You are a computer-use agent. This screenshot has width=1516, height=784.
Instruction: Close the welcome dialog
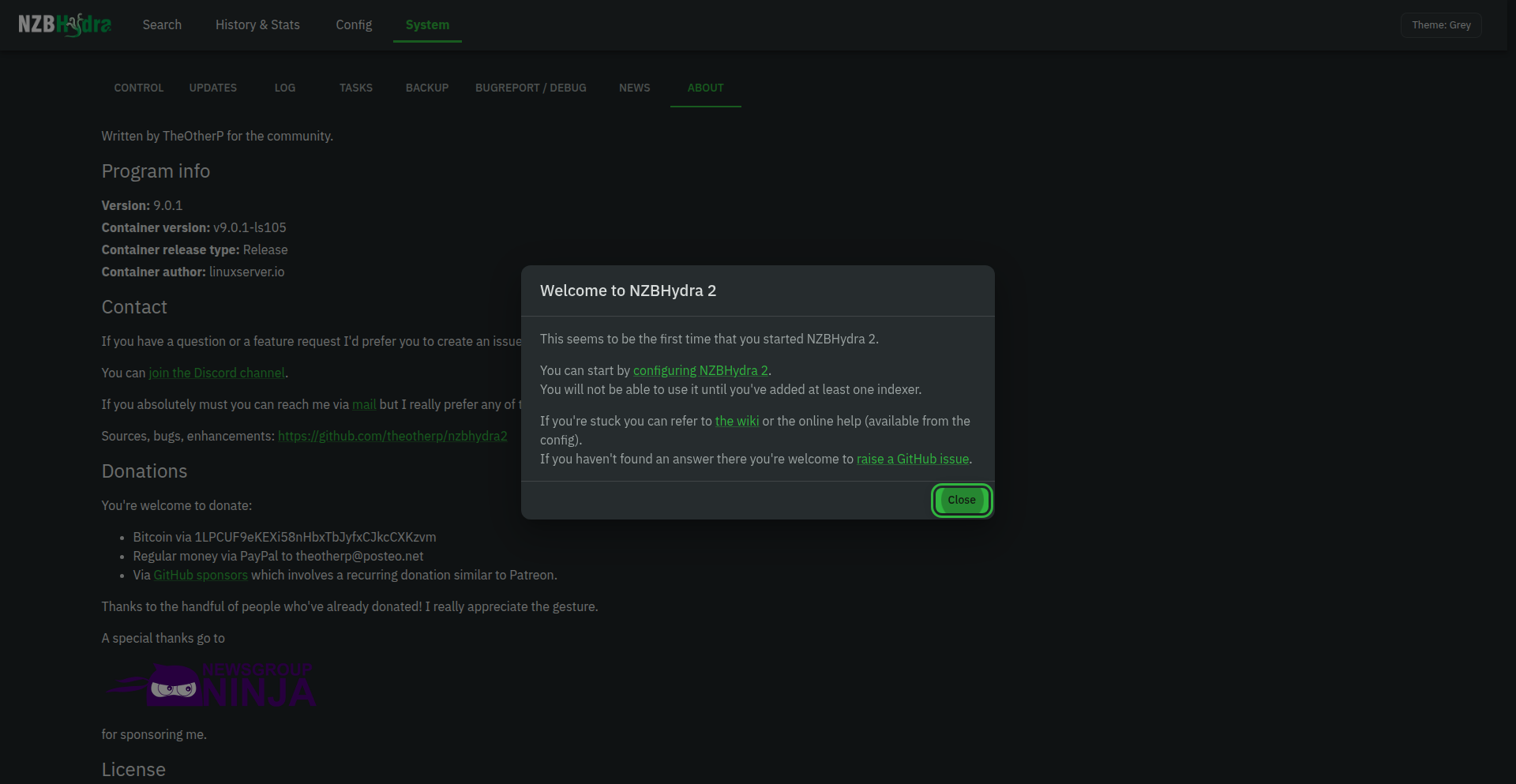[961, 501]
